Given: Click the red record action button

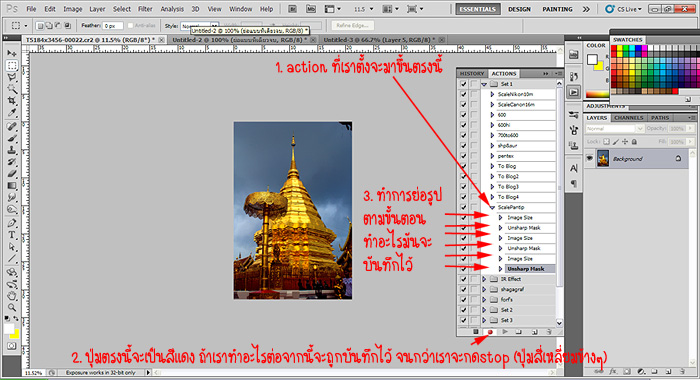Looking at the screenshot, I should click(x=490, y=332).
